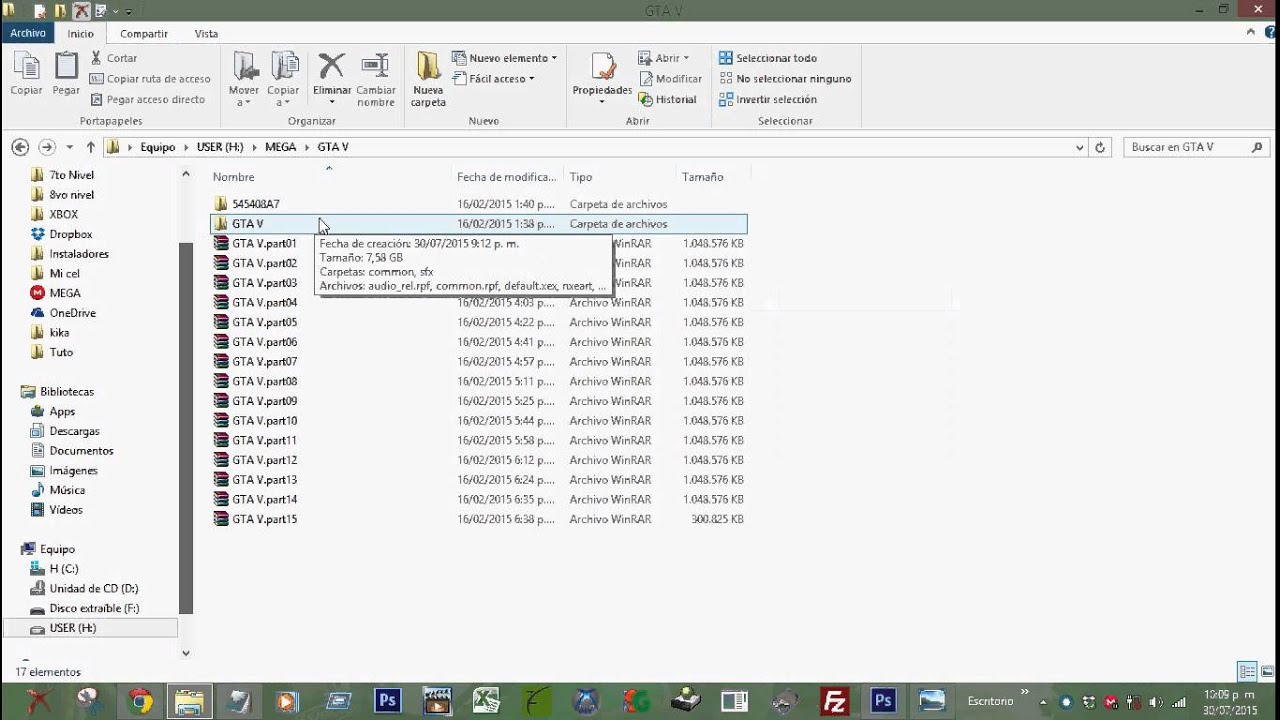Open Dropbox in the navigation pane
This screenshot has width=1280, height=720.
click(70, 234)
